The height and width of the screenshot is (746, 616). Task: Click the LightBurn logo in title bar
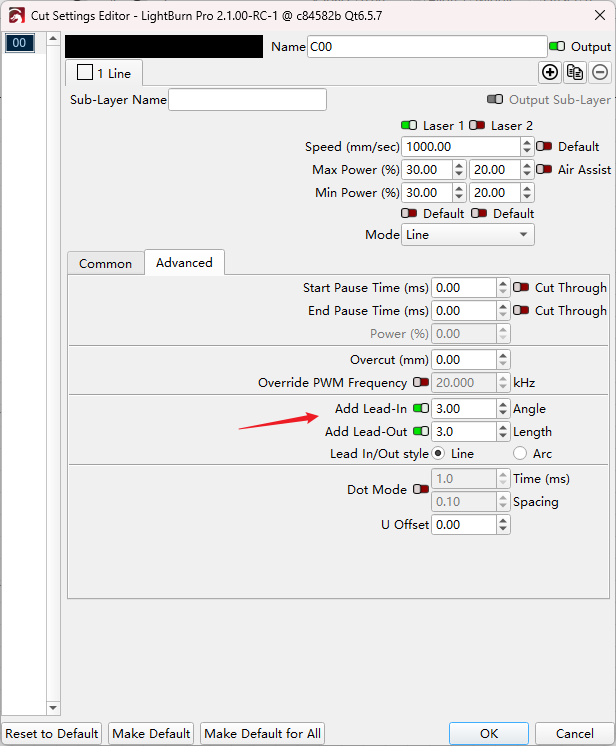16,16
